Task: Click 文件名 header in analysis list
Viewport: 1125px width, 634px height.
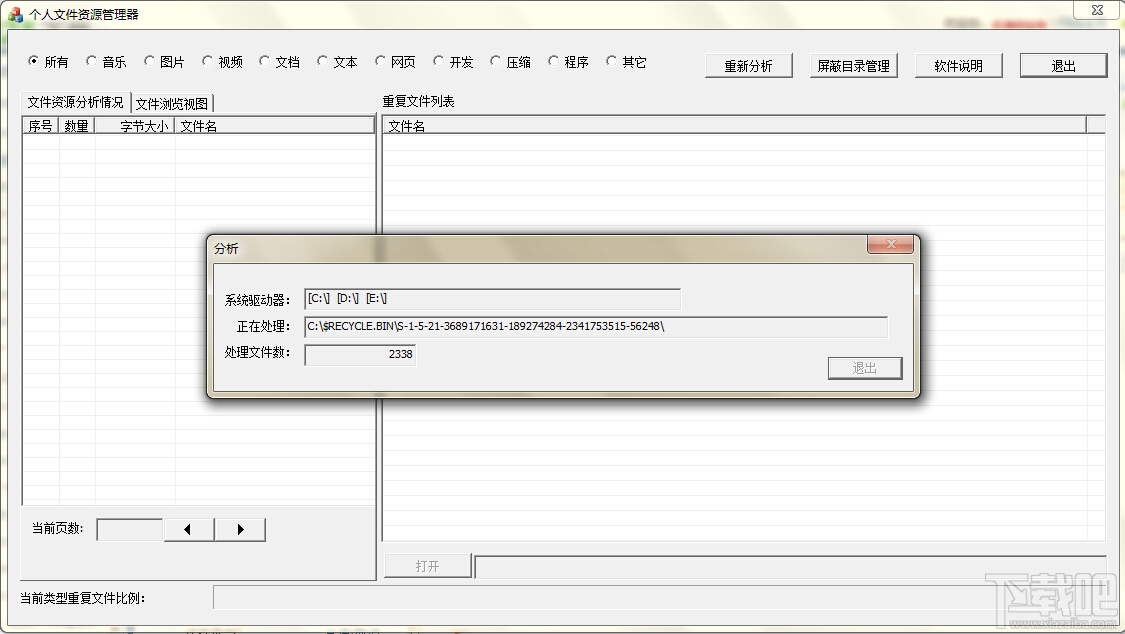Action: point(275,126)
